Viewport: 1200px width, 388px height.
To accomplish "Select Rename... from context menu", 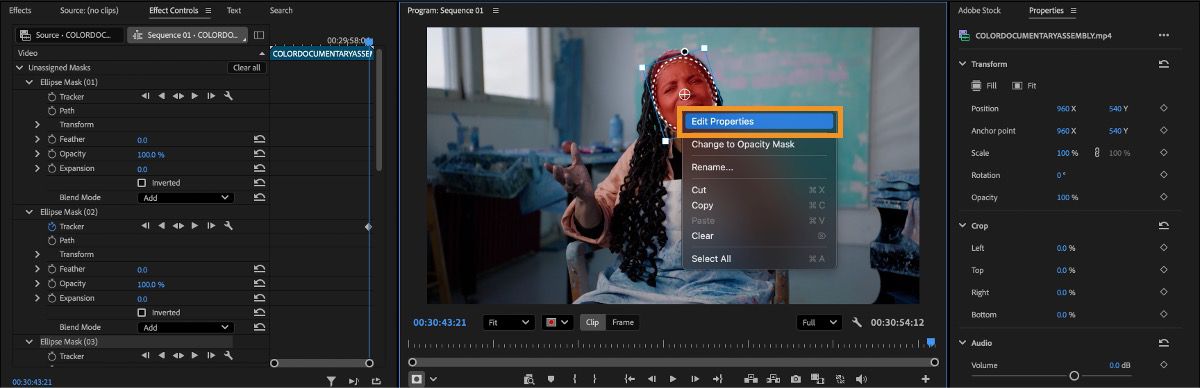I will click(x=759, y=167).
